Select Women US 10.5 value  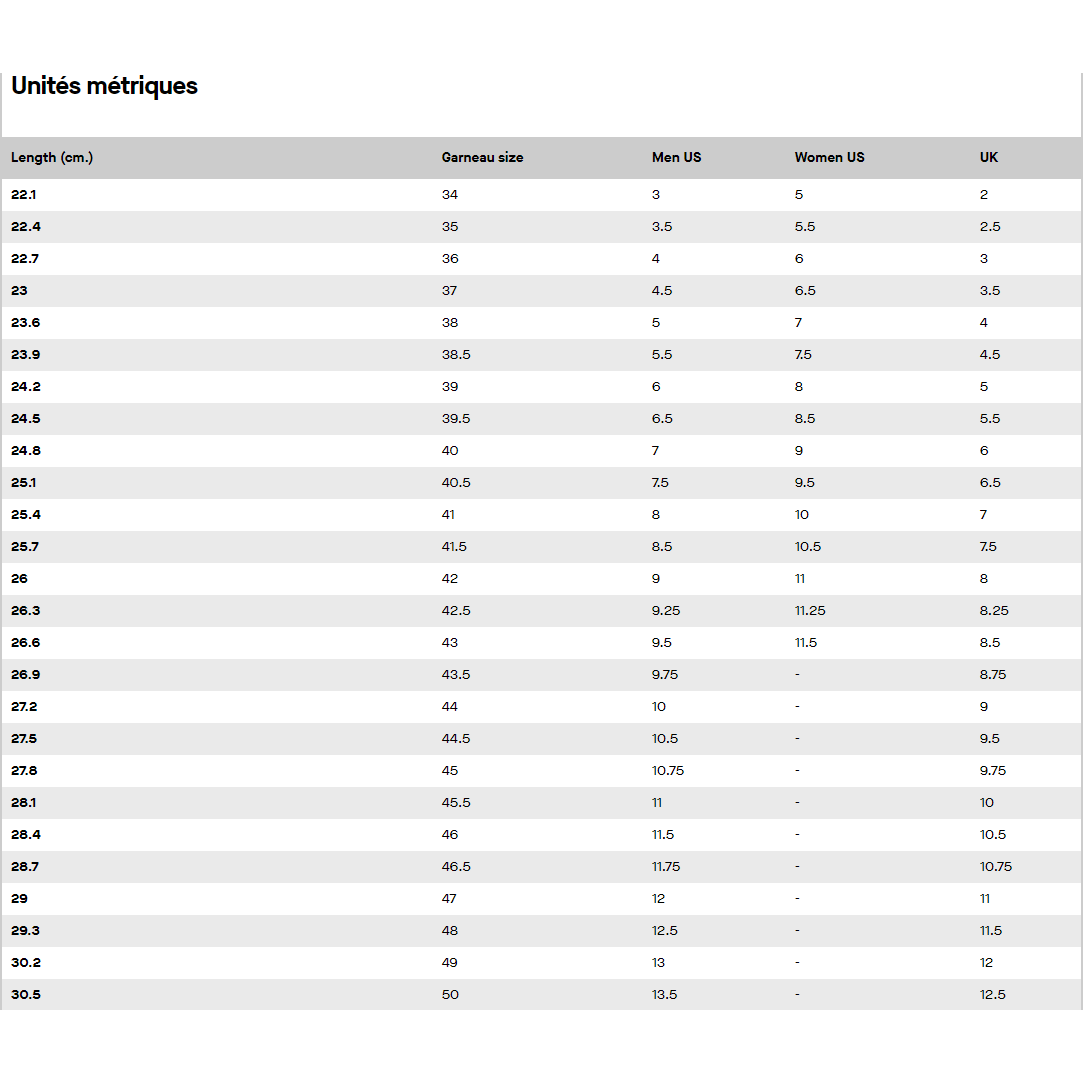[808, 547]
